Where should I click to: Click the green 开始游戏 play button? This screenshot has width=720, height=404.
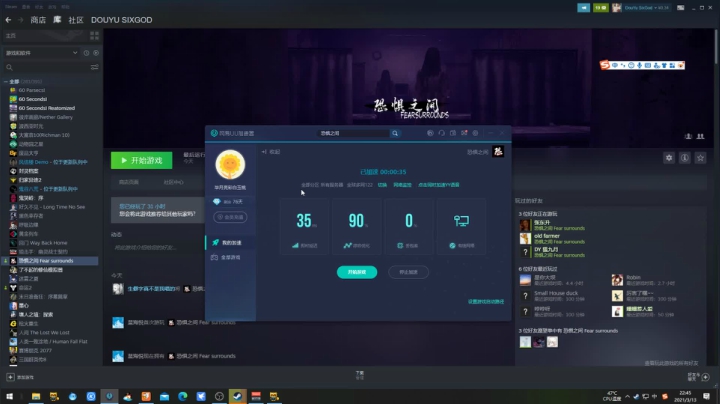(x=141, y=160)
